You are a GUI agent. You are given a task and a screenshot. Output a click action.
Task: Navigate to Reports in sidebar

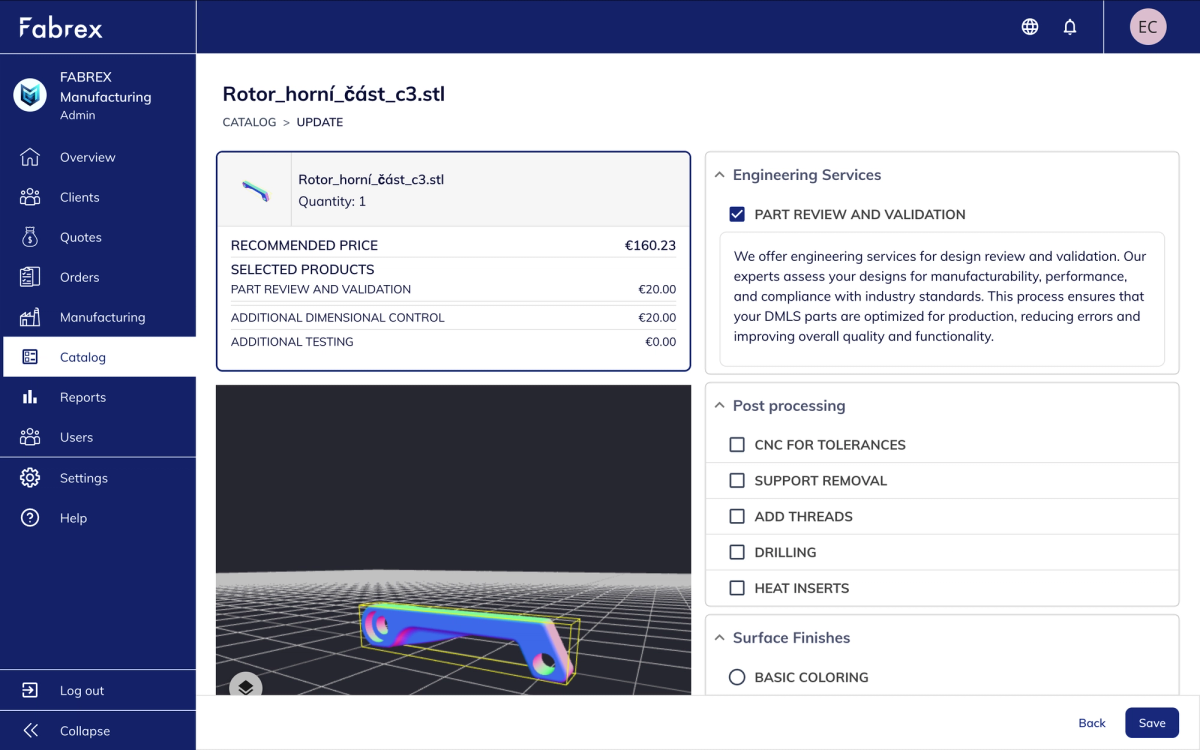(x=98, y=397)
